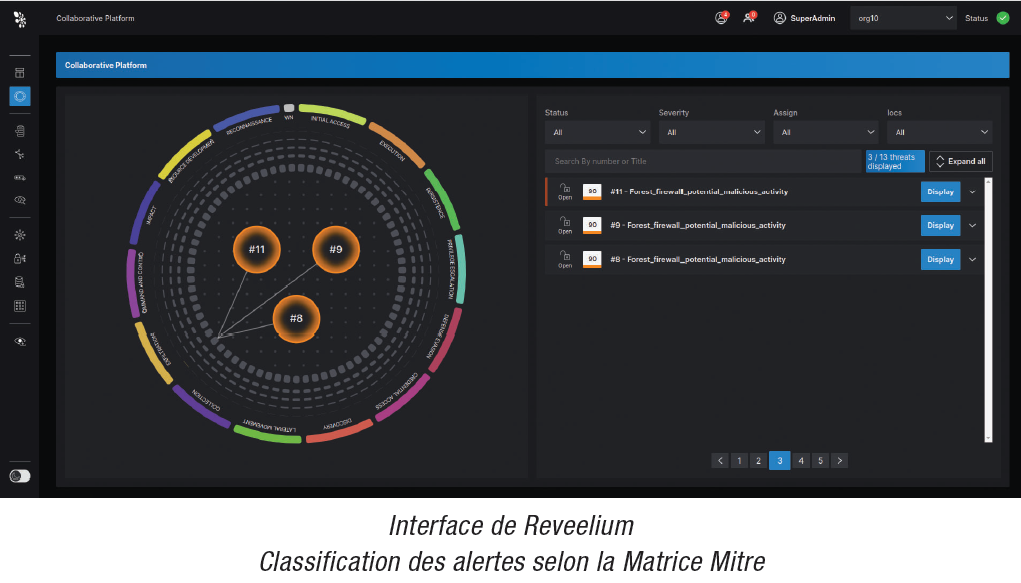The width and height of the screenshot is (1021, 583).
Task: Focus the Search By number or Title field
Action: click(x=703, y=162)
